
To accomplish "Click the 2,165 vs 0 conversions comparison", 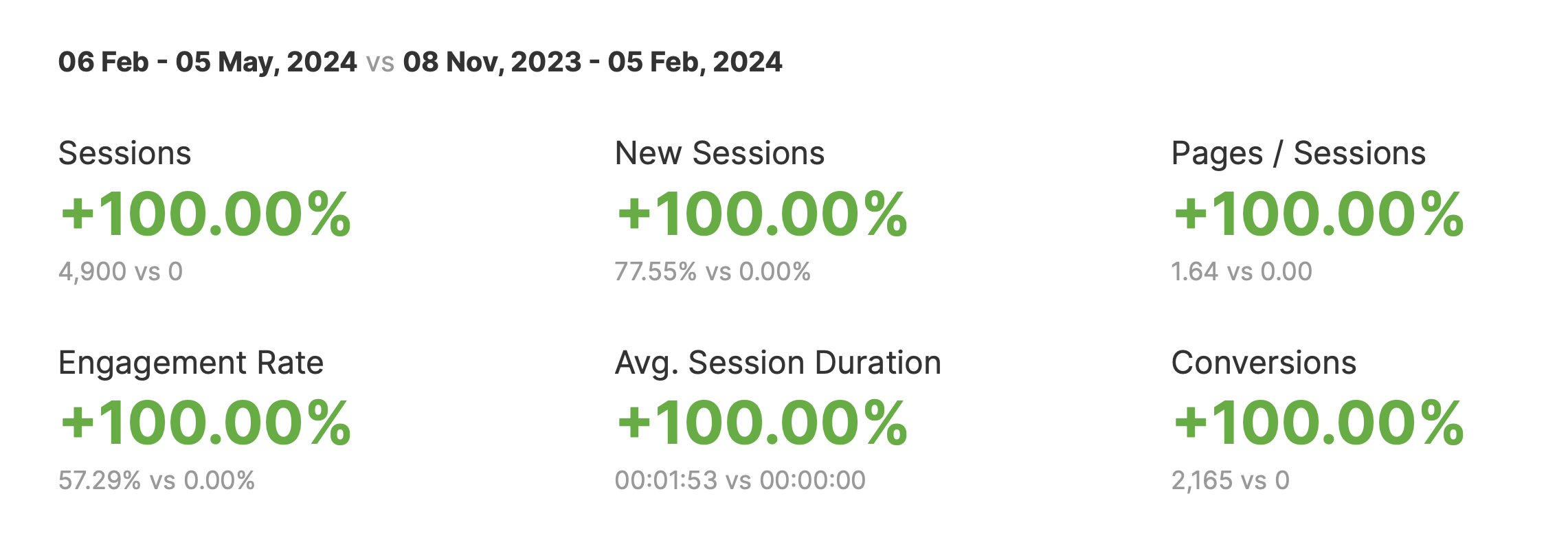I will [1230, 480].
